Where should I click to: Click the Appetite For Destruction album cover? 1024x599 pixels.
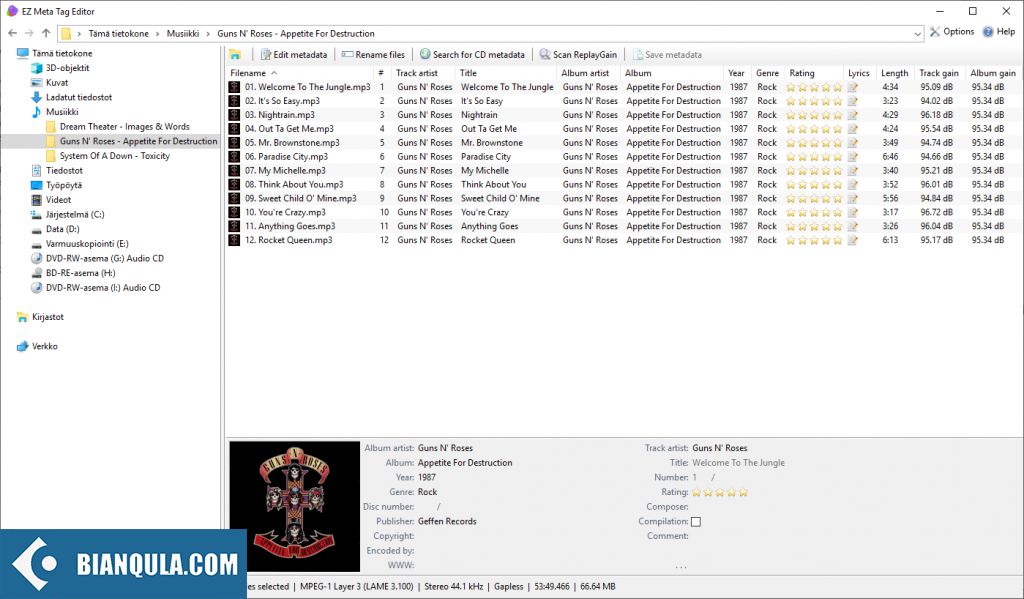tap(295, 506)
